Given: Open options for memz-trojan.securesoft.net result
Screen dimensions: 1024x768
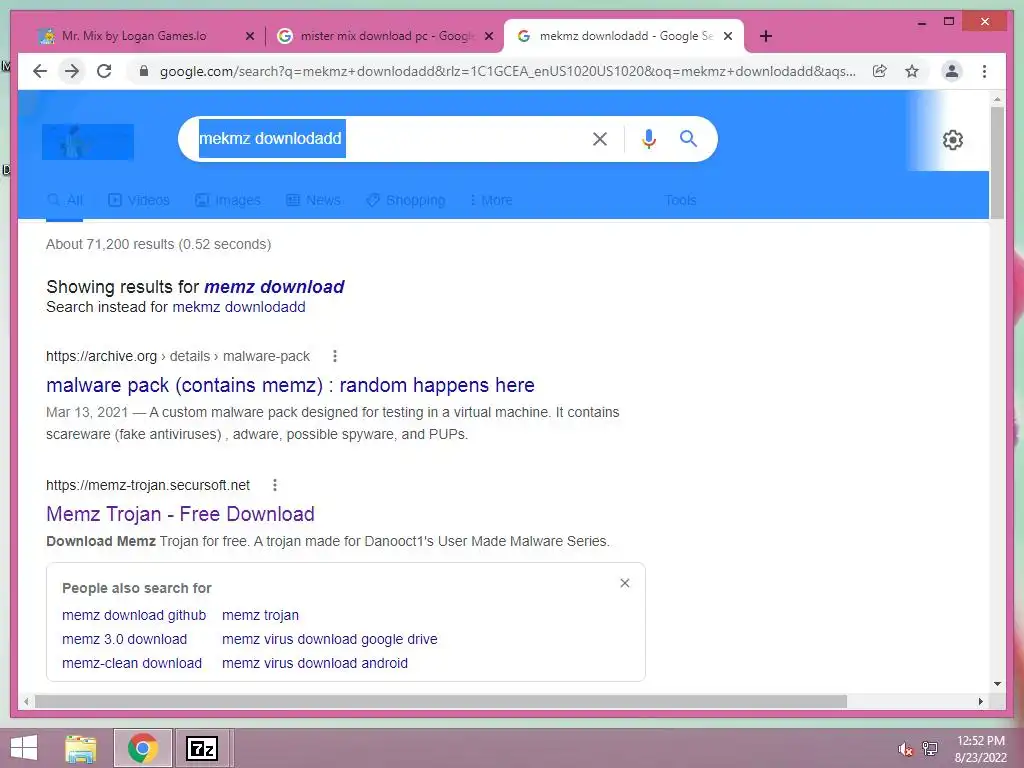Looking at the screenshot, I should pos(275,485).
